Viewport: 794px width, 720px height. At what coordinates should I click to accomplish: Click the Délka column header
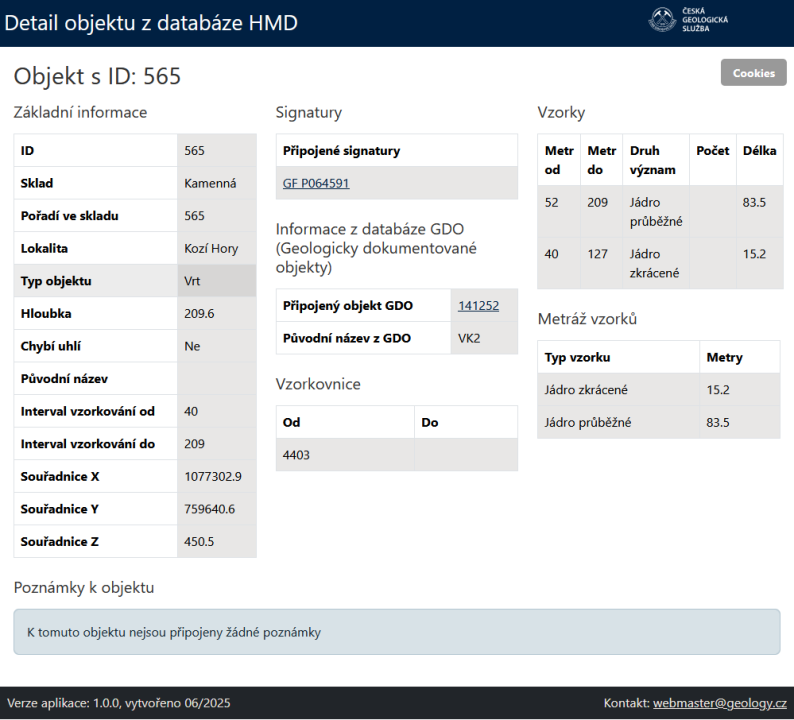pos(758,151)
